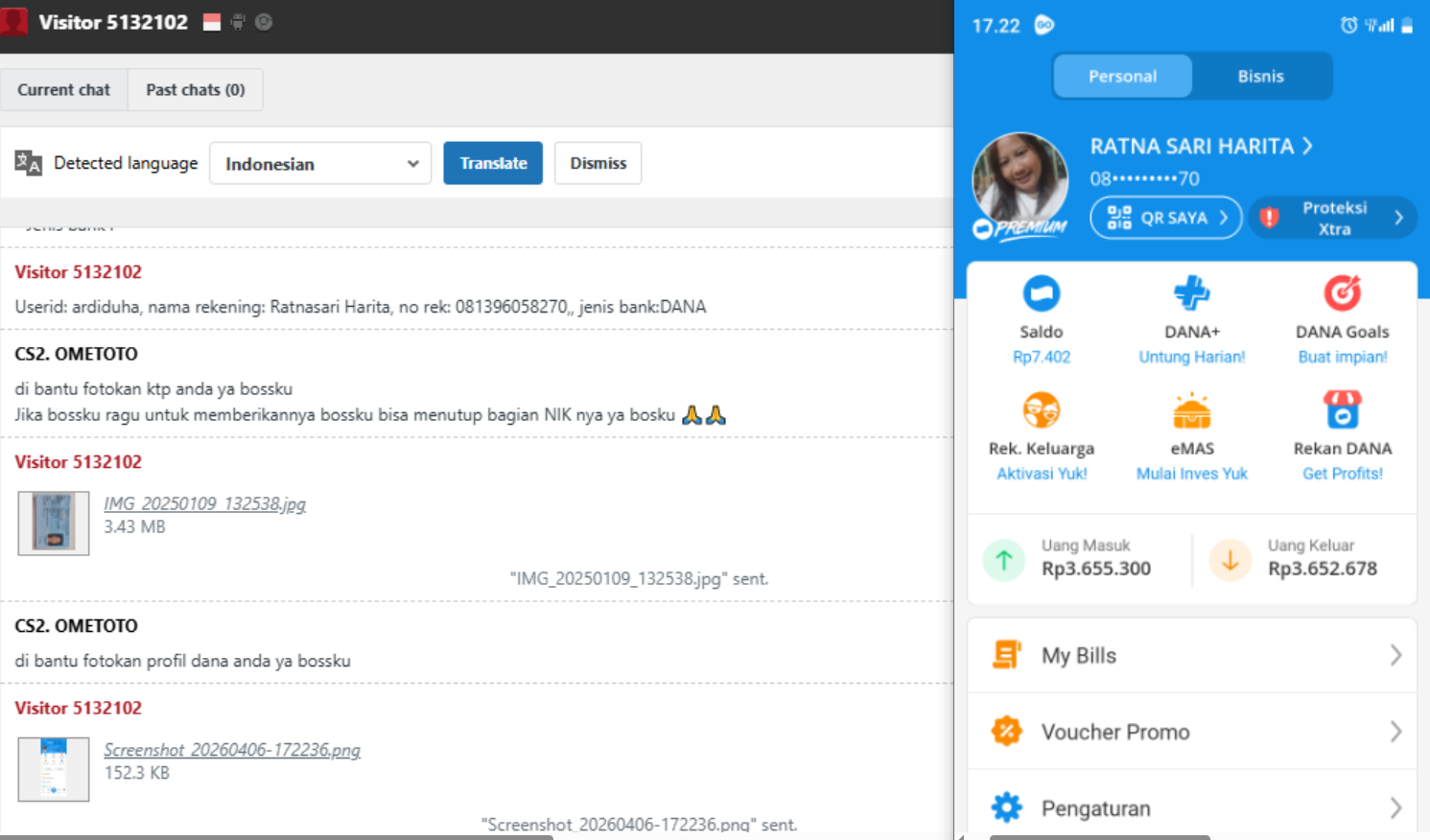Click the Indonesia flag icon beside Visitor 5132102
The image size is (1430, 840).
(212, 22)
